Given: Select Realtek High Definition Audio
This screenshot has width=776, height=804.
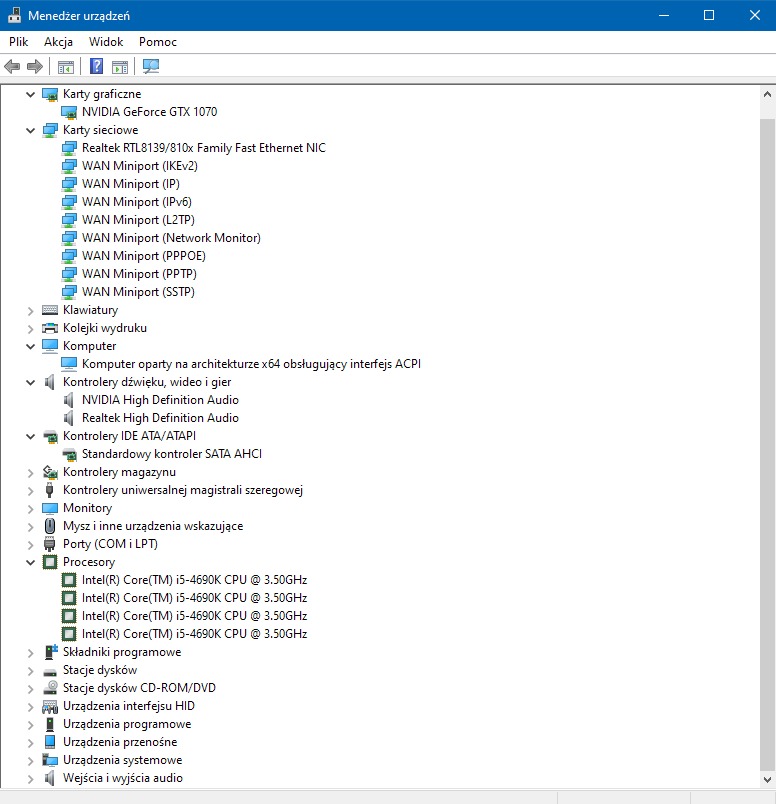Looking at the screenshot, I should click(x=160, y=418).
